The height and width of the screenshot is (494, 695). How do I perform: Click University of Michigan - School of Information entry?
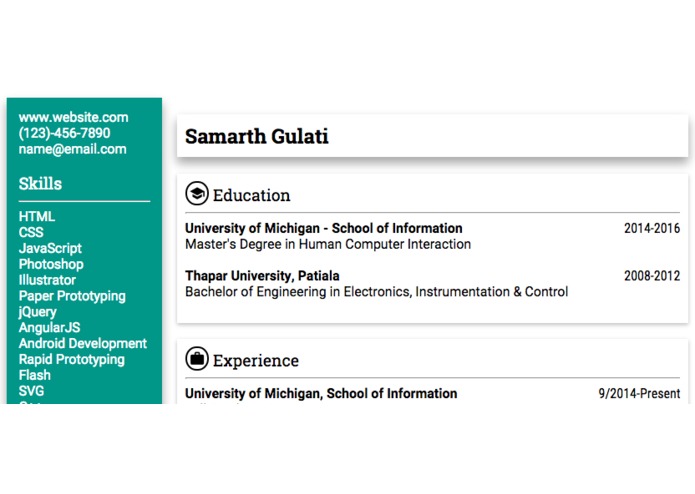click(324, 229)
